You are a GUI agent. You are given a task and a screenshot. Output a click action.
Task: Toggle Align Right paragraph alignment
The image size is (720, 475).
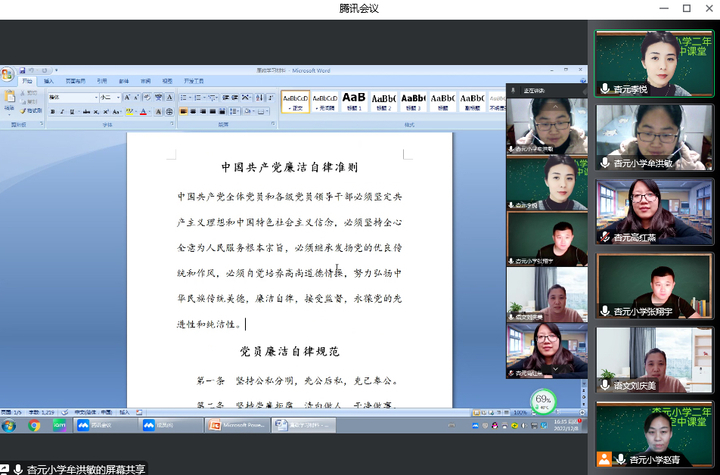click(x=202, y=111)
